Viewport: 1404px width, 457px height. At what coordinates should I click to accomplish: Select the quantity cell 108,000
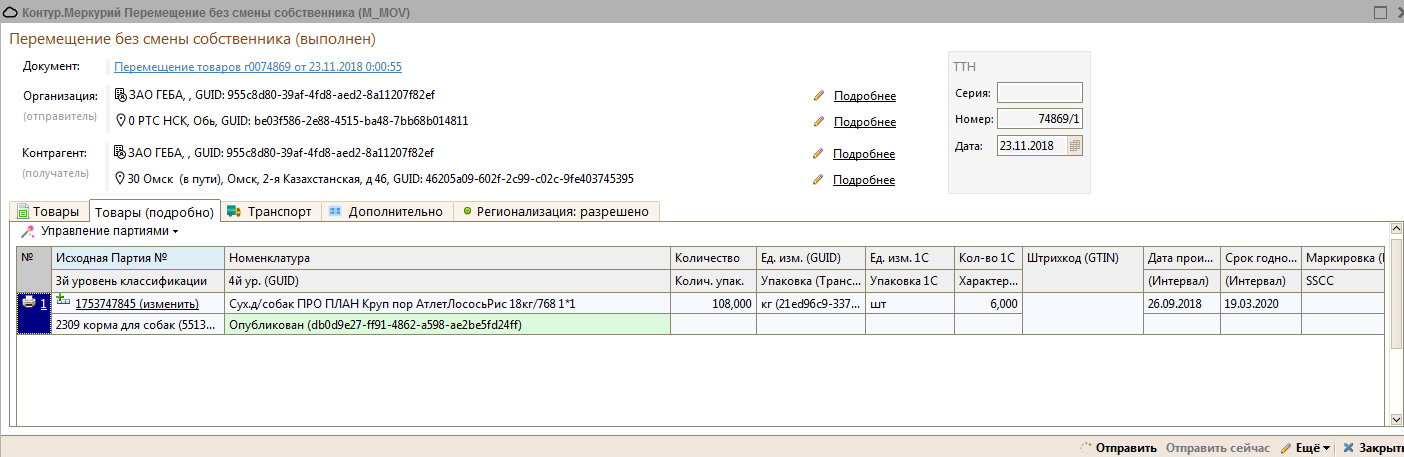(713, 303)
